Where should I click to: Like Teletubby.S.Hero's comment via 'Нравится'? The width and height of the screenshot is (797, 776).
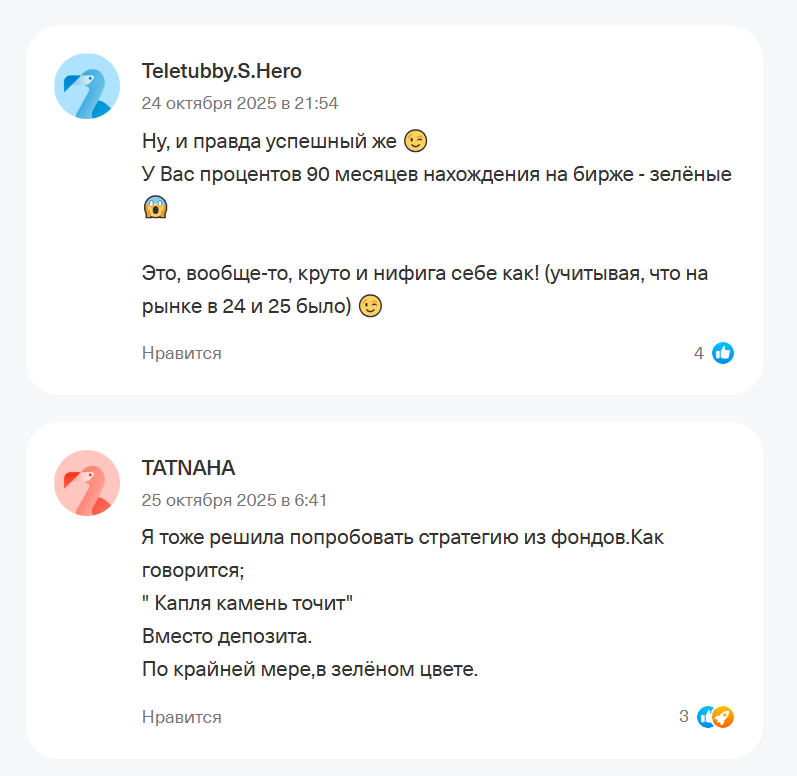pos(181,353)
